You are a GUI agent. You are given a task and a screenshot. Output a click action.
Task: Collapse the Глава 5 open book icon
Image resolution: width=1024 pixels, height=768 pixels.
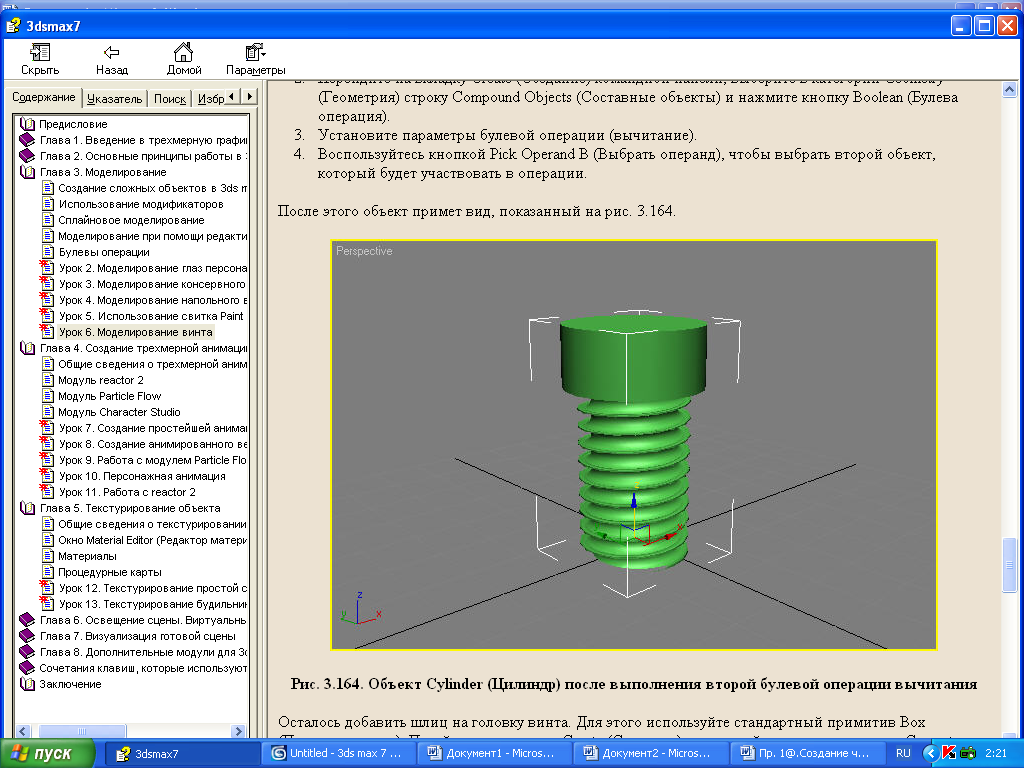click(x=27, y=508)
